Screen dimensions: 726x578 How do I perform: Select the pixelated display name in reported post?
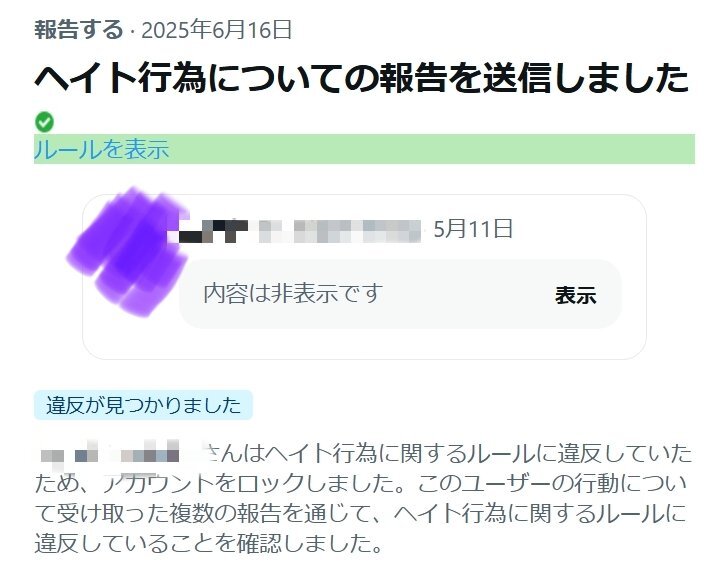pyautogui.click(x=214, y=231)
